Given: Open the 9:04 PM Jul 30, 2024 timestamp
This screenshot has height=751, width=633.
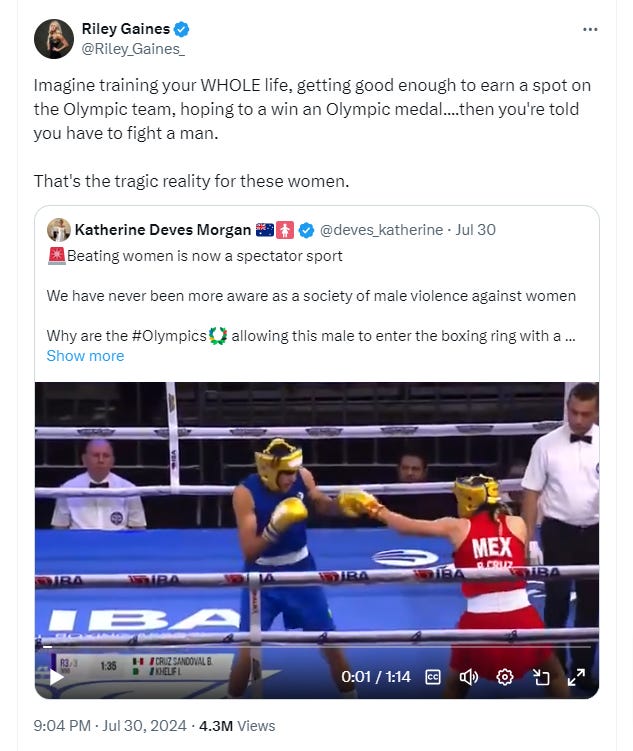Looking at the screenshot, I should (110, 726).
